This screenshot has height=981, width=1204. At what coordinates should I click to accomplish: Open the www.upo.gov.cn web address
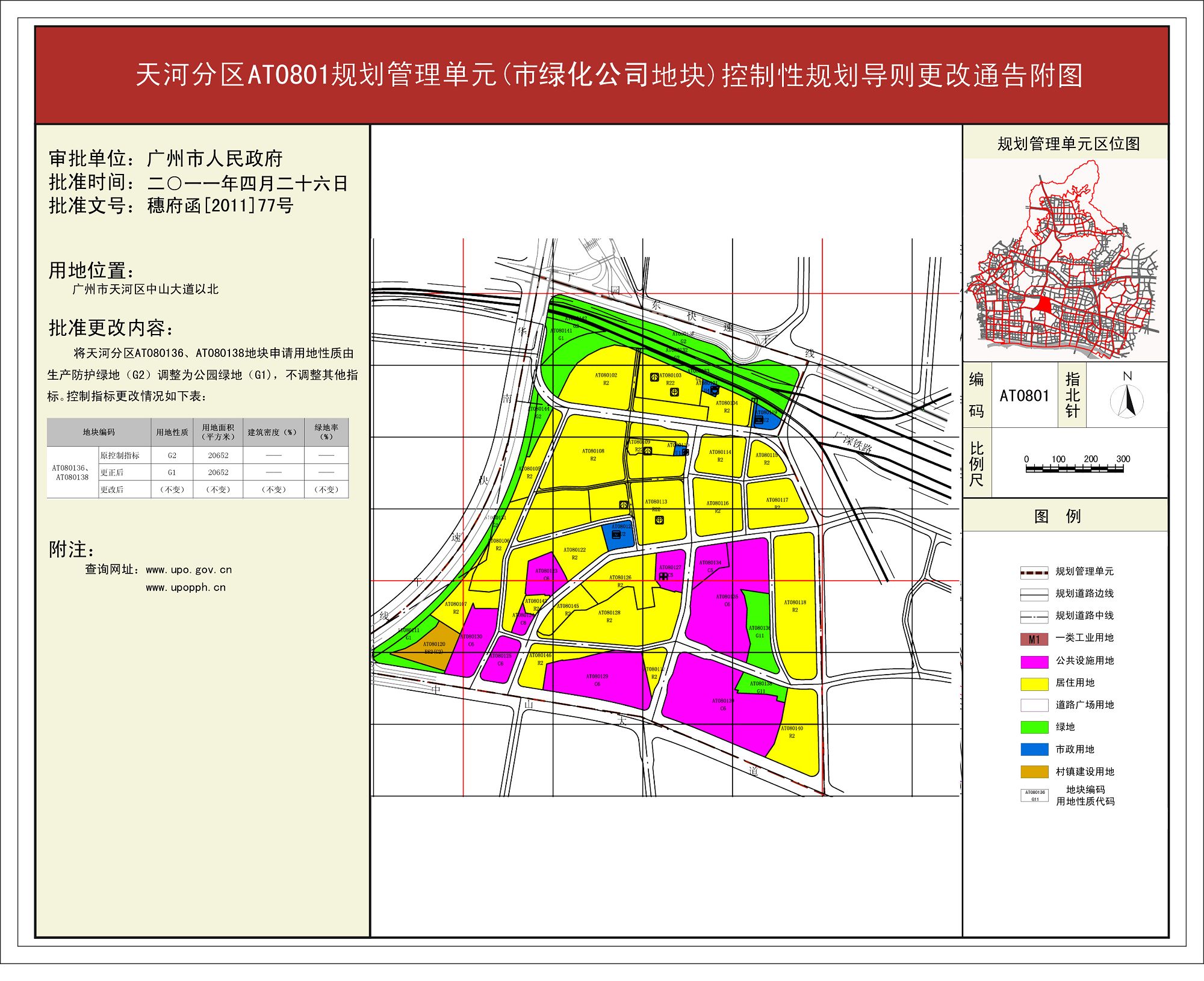[x=188, y=570]
